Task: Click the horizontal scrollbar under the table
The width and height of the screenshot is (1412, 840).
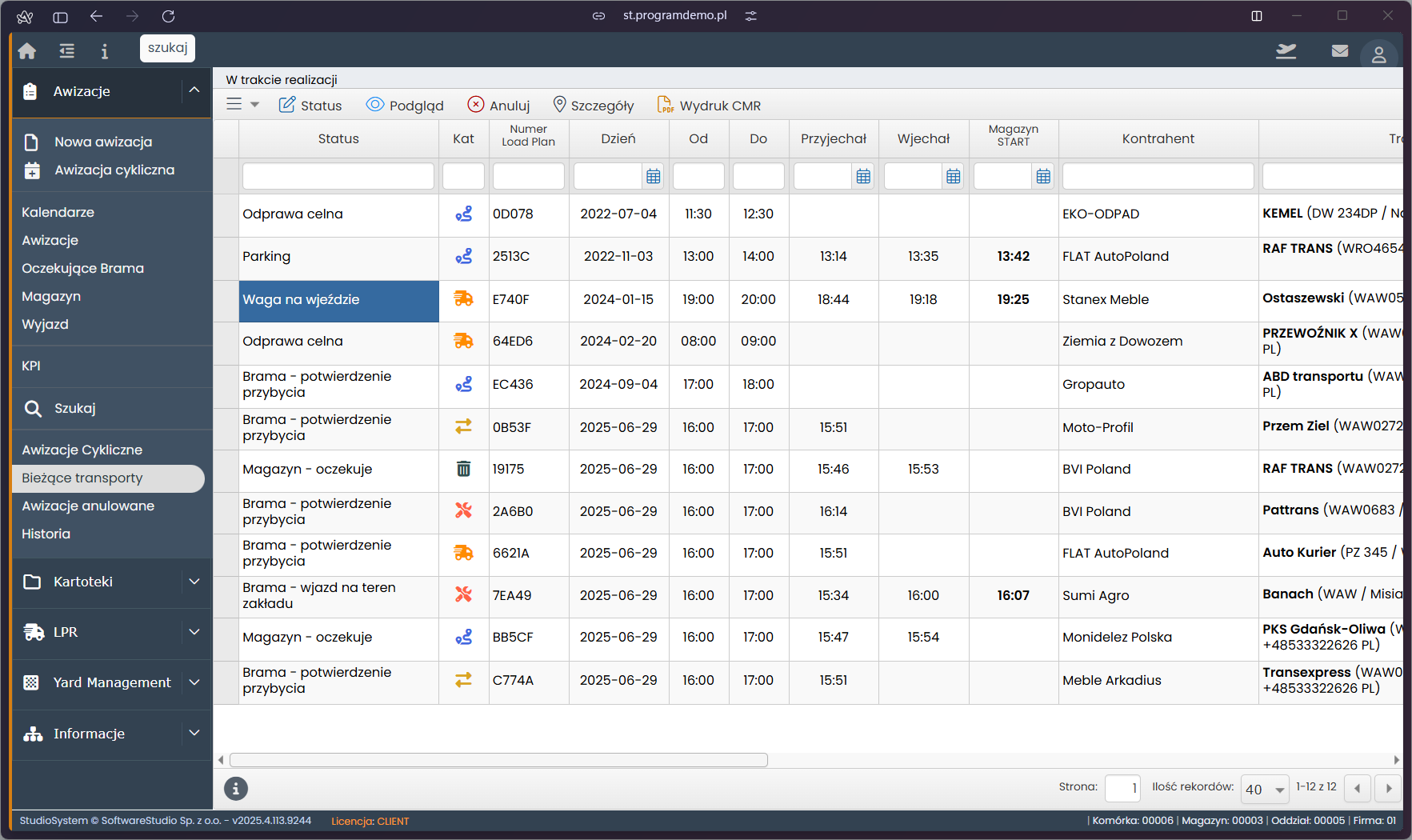Action: click(498, 760)
